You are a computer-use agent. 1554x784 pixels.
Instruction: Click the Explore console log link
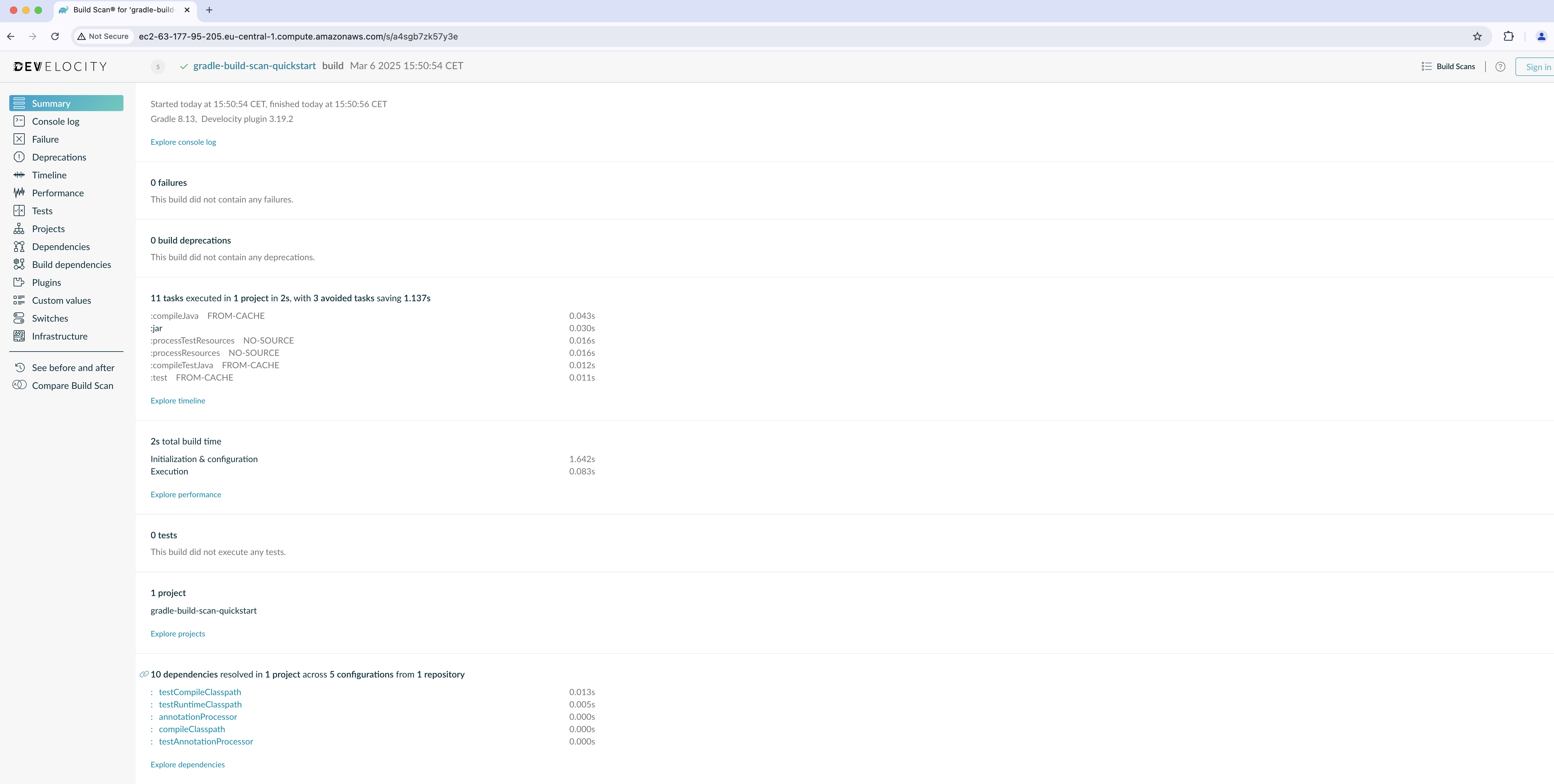183,142
